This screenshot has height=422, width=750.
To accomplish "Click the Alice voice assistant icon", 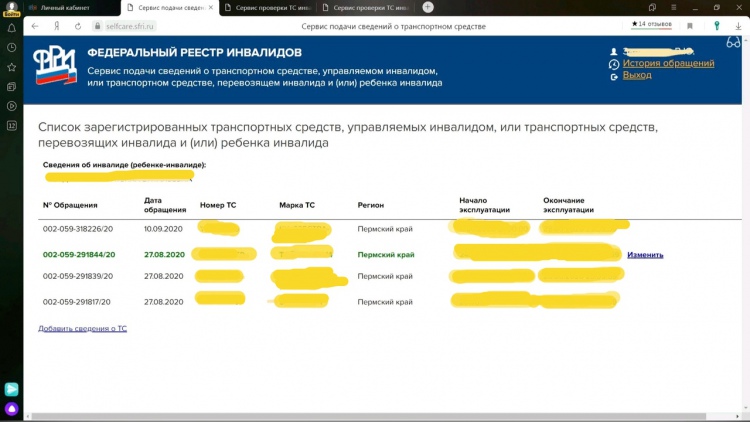I will tap(12, 409).
